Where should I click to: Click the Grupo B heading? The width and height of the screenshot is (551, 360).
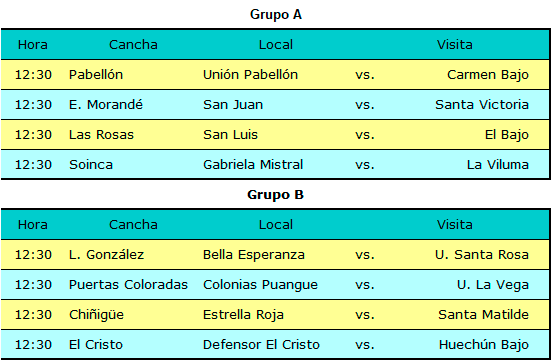tap(276, 195)
